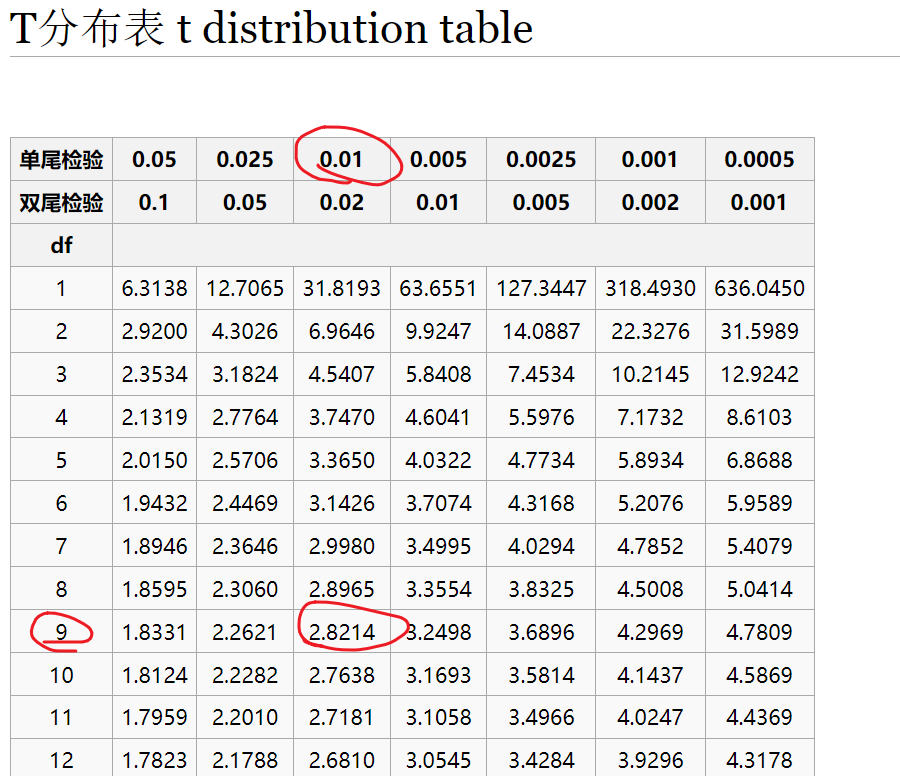Image resolution: width=900 pixels, height=776 pixels.
Task: Select the cell with value 6.3138
Action: (154, 288)
